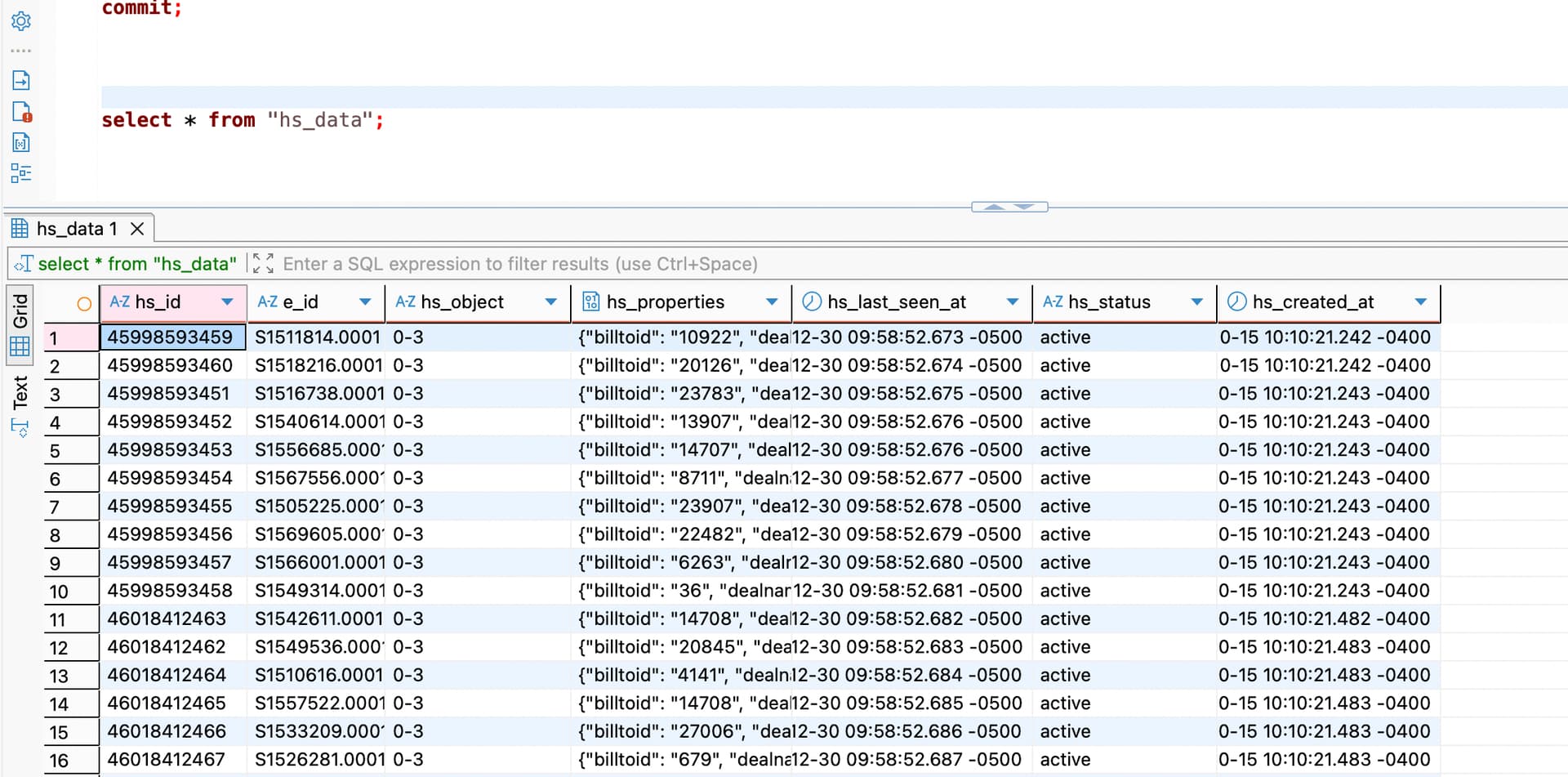This screenshot has width=1568, height=777.
Task: Close the hs_data 1 result tab
Action: [x=137, y=229]
